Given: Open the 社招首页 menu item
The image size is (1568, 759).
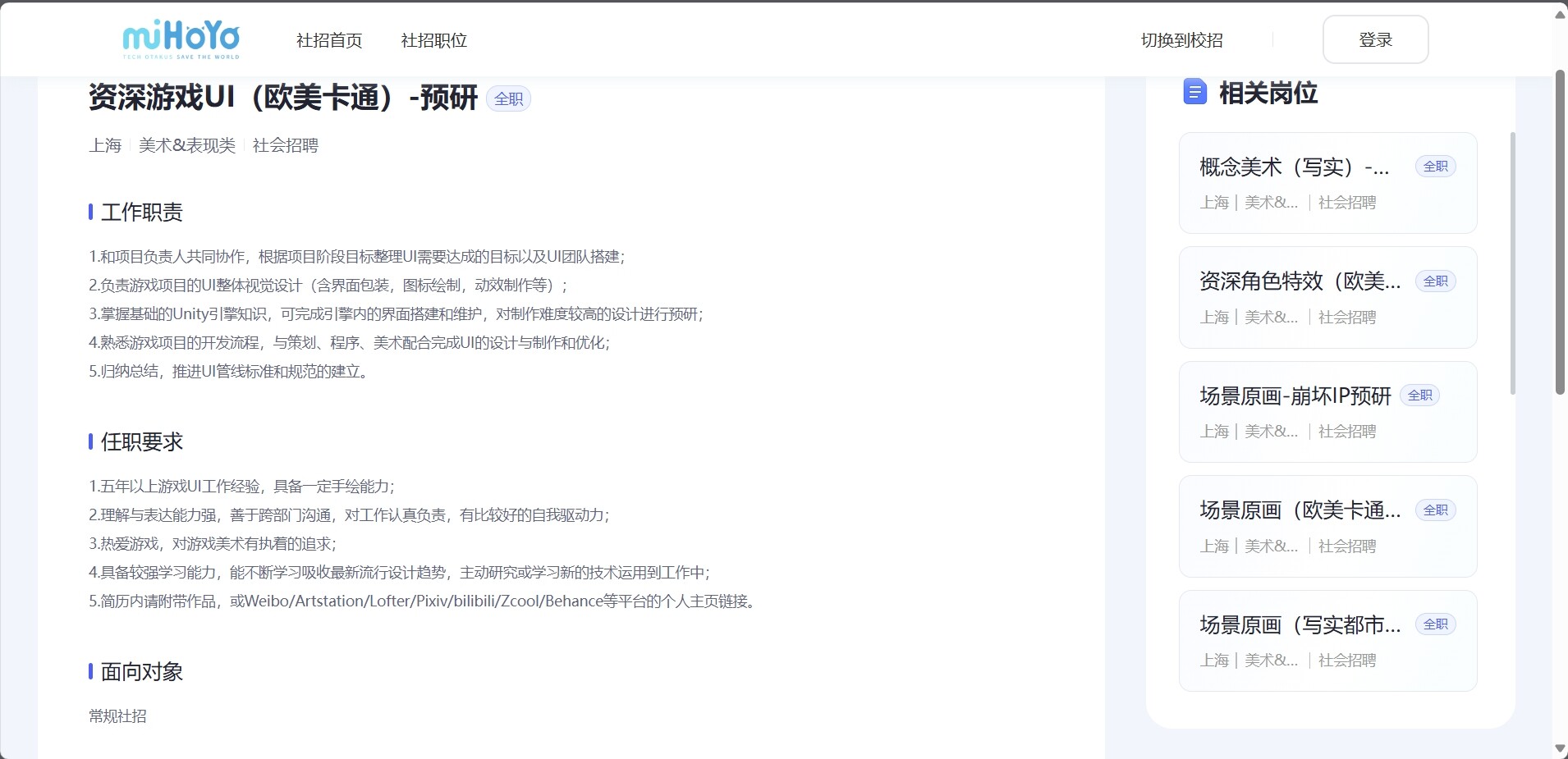Looking at the screenshot, I should pyautogui.click(x=328, y=40).
